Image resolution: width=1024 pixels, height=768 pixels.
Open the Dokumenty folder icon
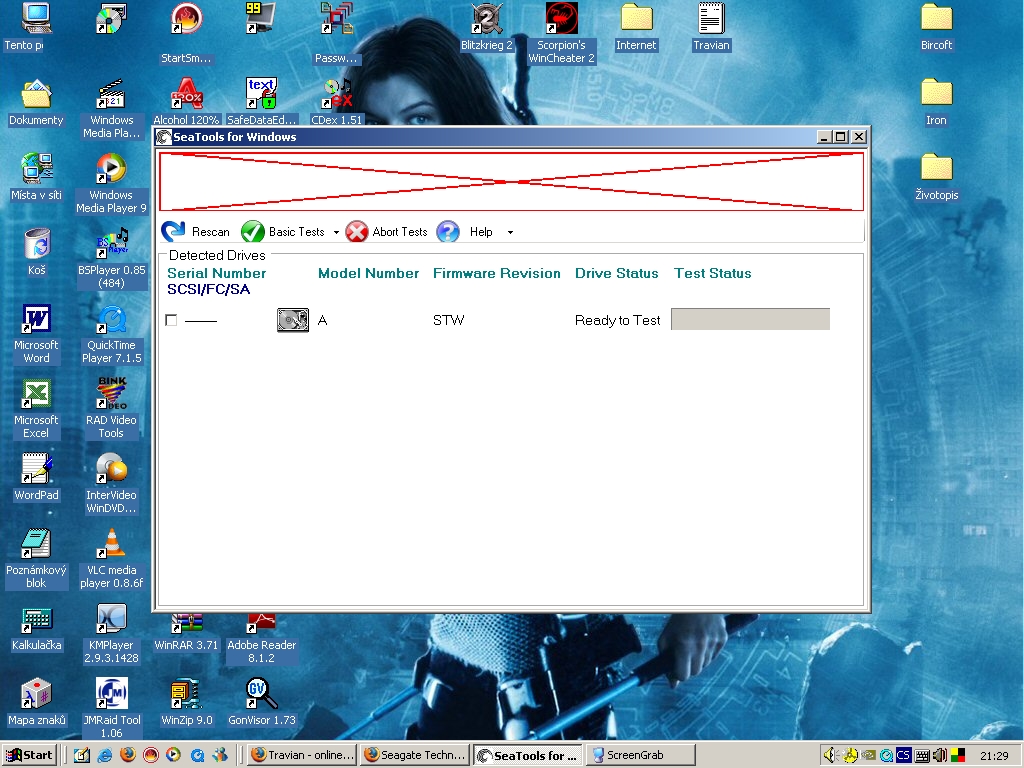pos(37,94)
